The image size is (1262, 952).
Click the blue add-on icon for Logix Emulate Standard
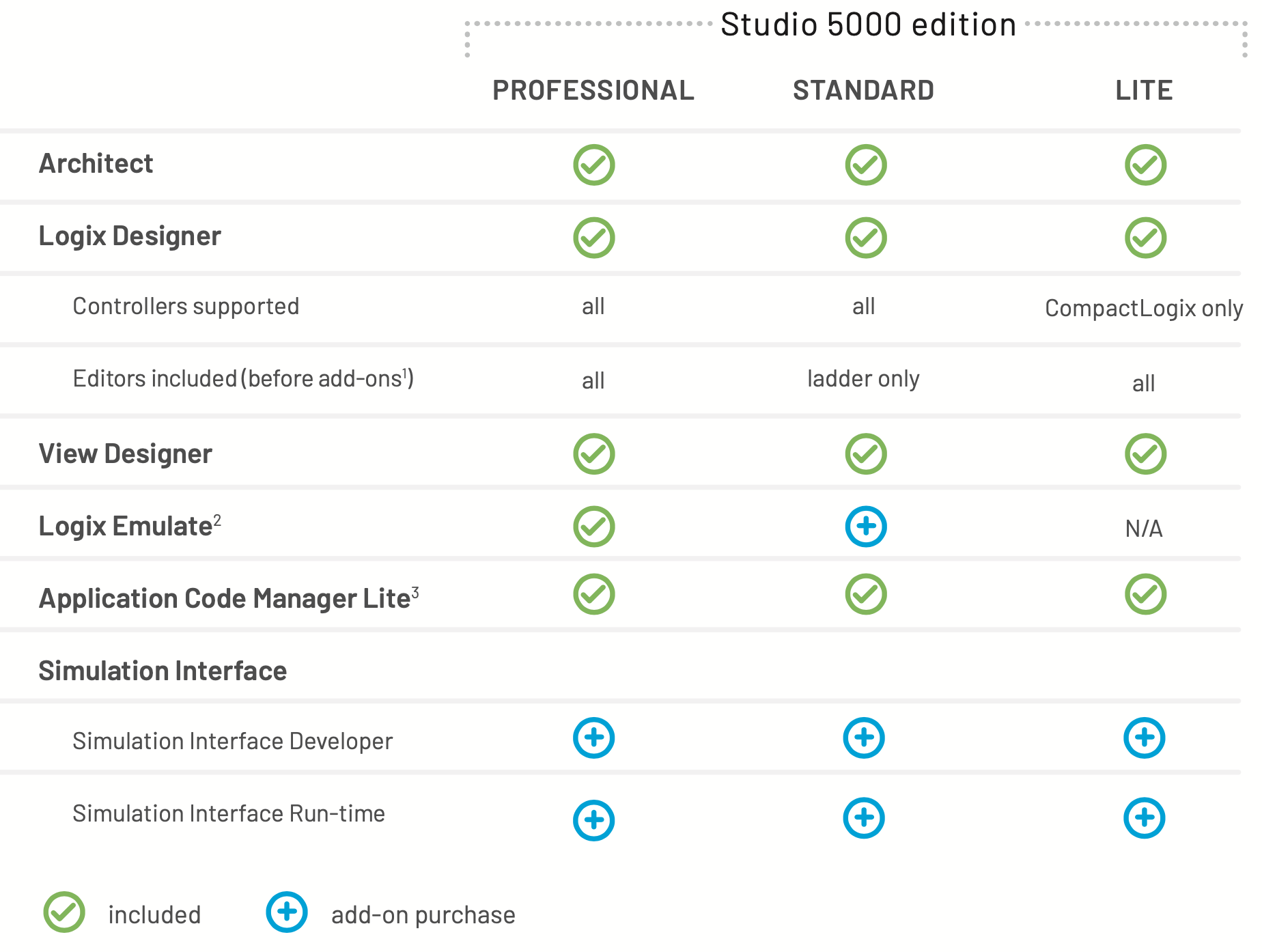(x=865, y=526)
